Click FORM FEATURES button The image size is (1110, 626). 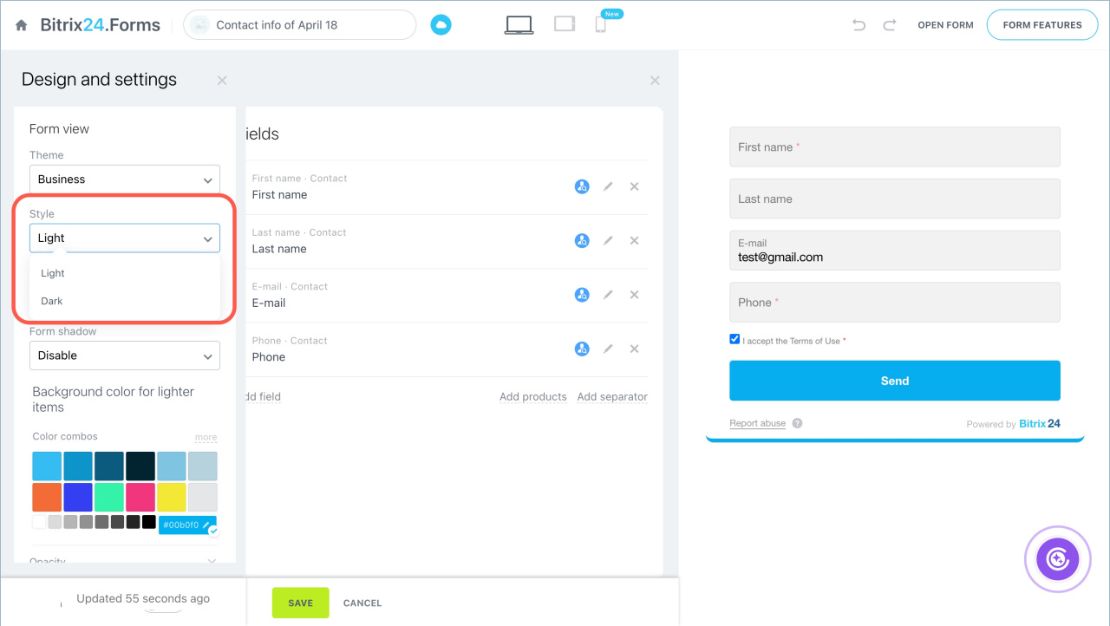(x=1042, y=25)
